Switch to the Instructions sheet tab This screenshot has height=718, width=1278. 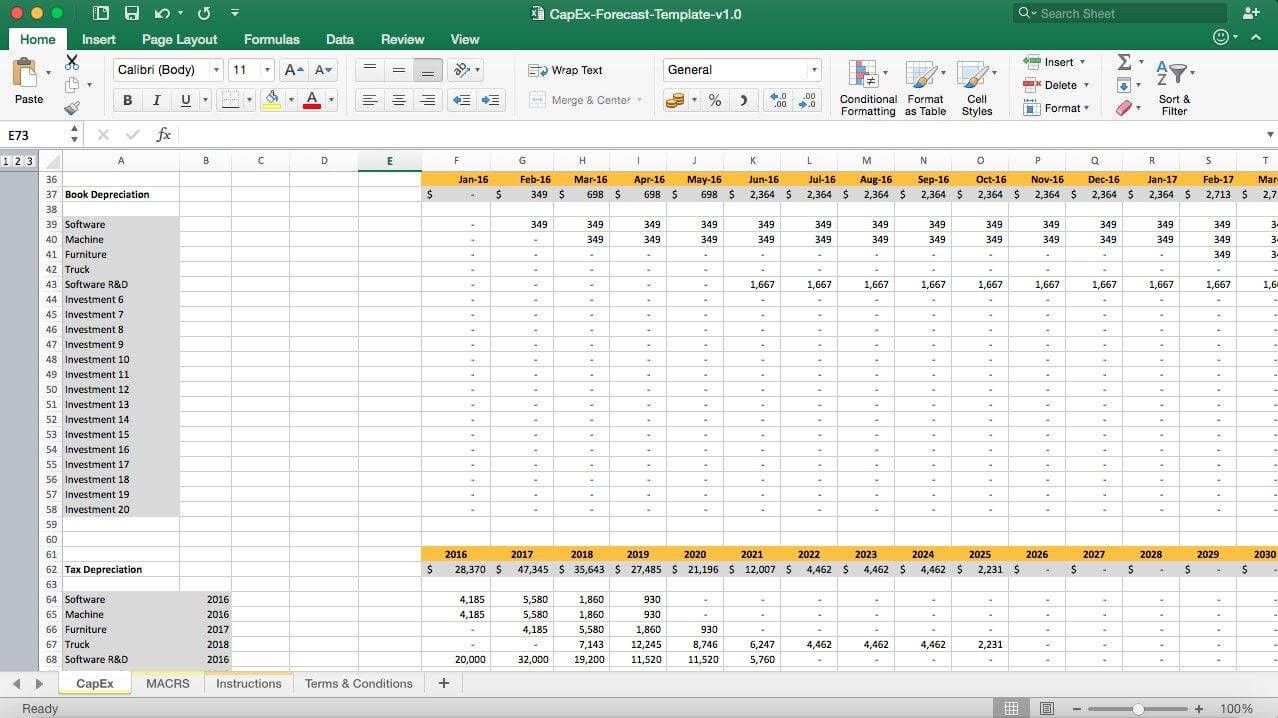tap(248, 684)
